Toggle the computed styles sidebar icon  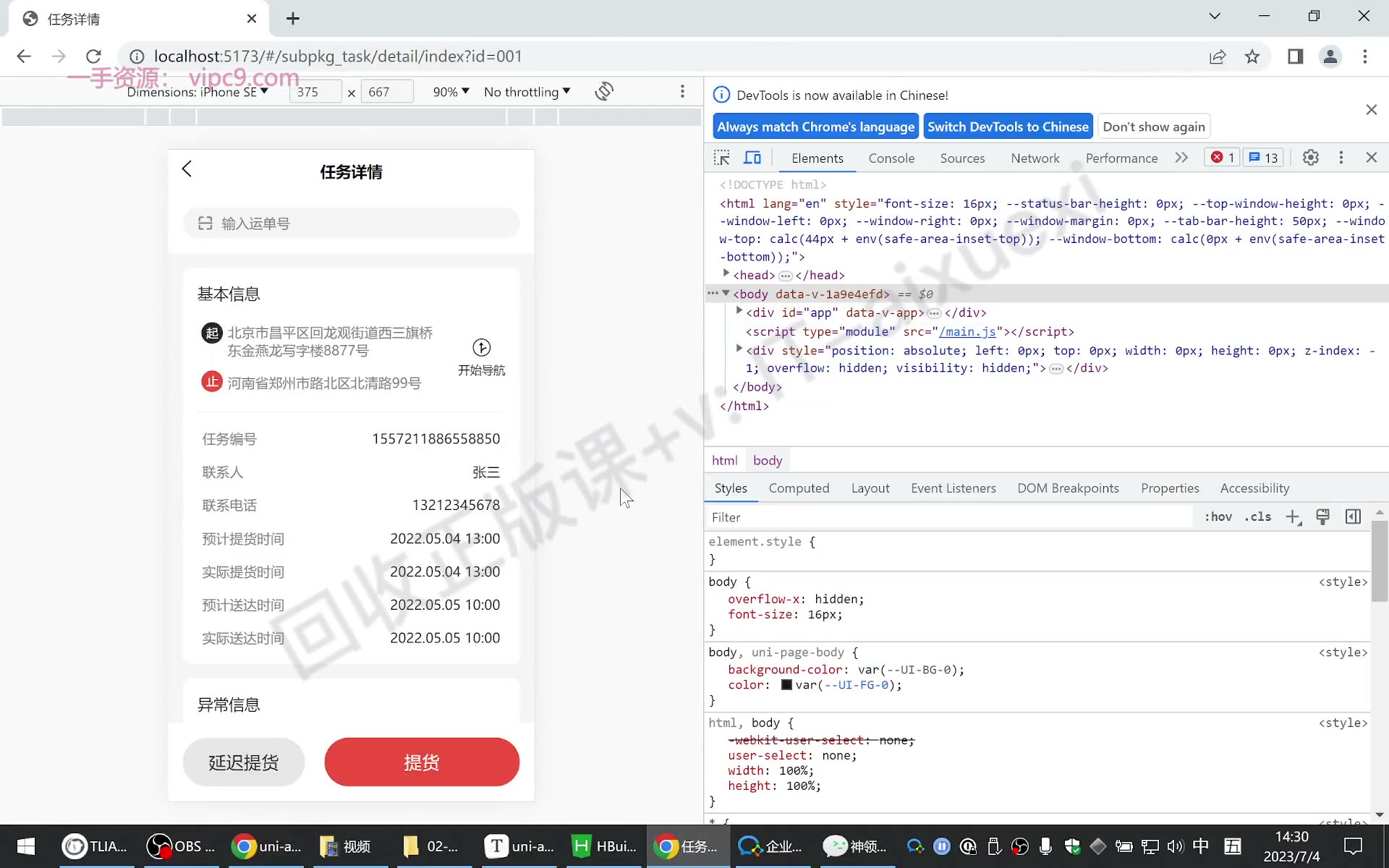pyautogui.click(x=1353, y=517)
